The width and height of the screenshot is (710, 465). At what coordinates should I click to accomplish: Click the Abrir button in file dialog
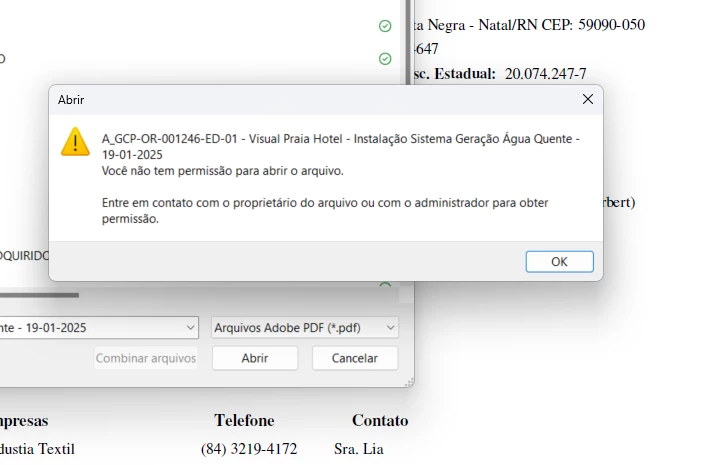point(255,358)
